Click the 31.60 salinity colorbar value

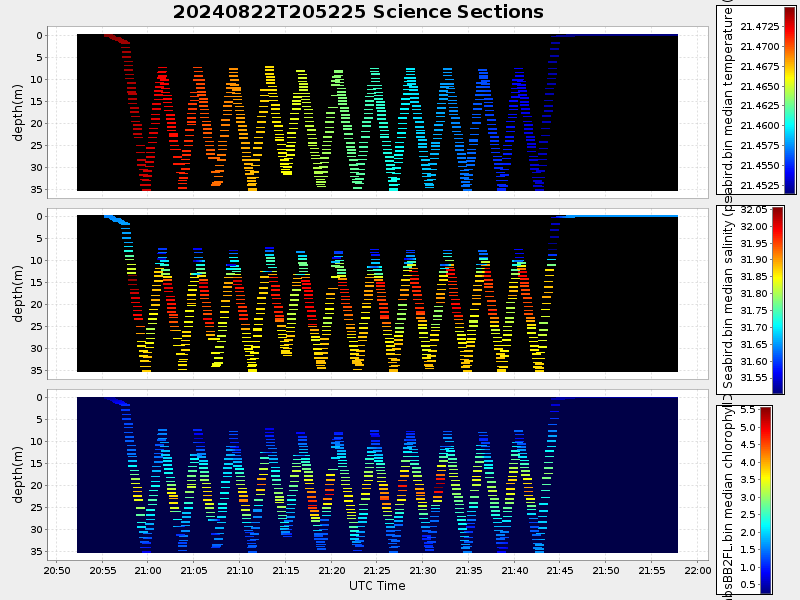[754, 361]
